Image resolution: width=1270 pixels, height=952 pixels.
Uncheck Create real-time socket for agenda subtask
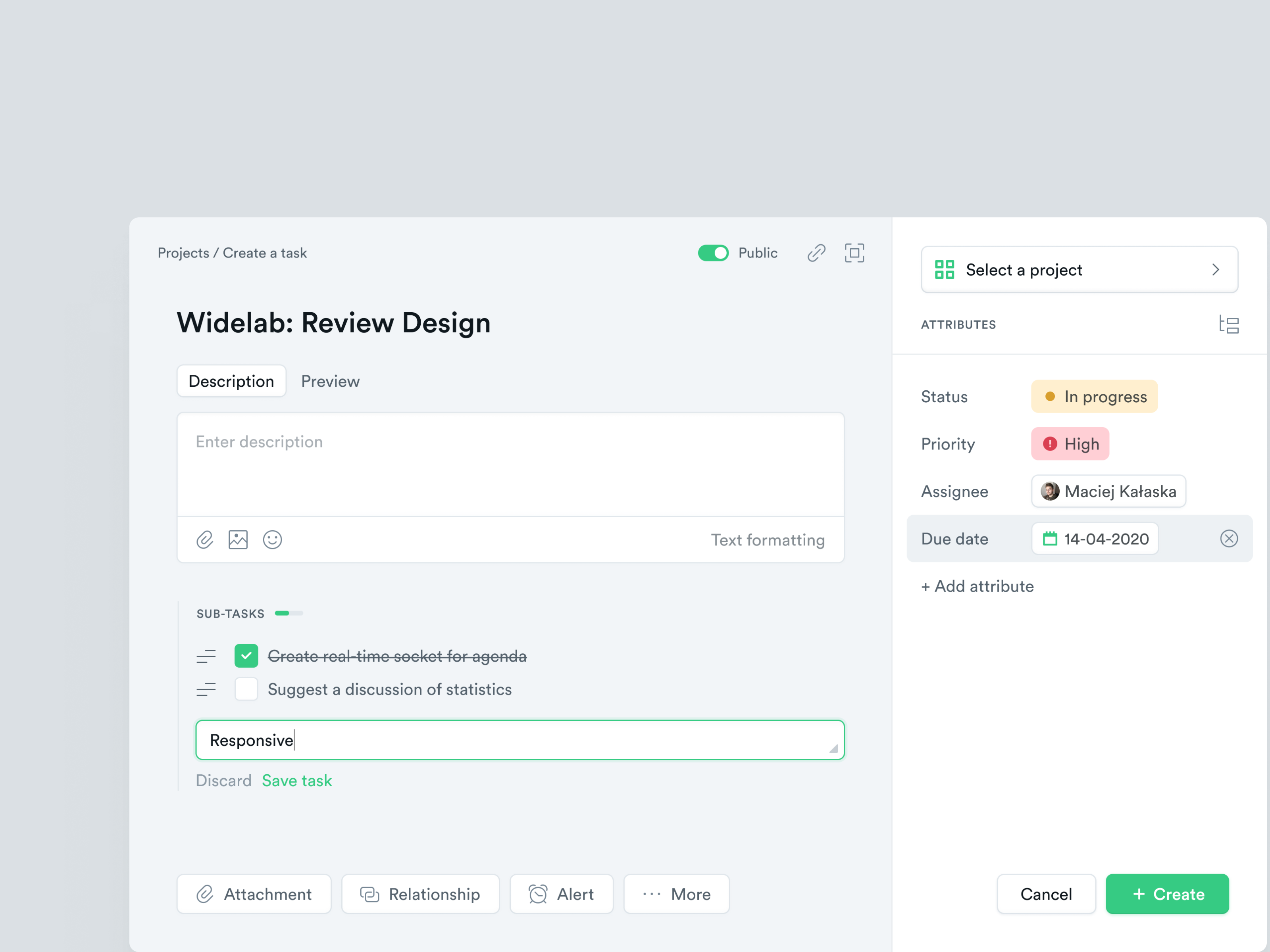point(246,656)
